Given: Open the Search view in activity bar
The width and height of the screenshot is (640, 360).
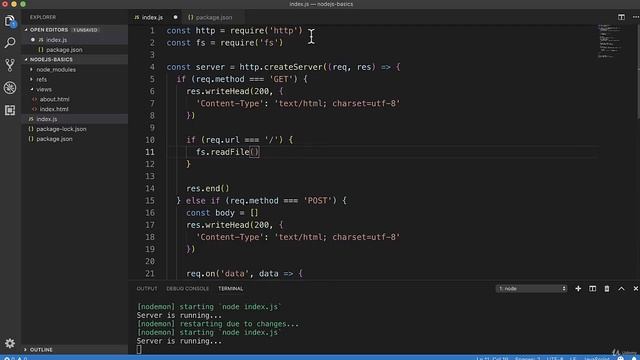Looking at the screenshot, I should point(10,42).
